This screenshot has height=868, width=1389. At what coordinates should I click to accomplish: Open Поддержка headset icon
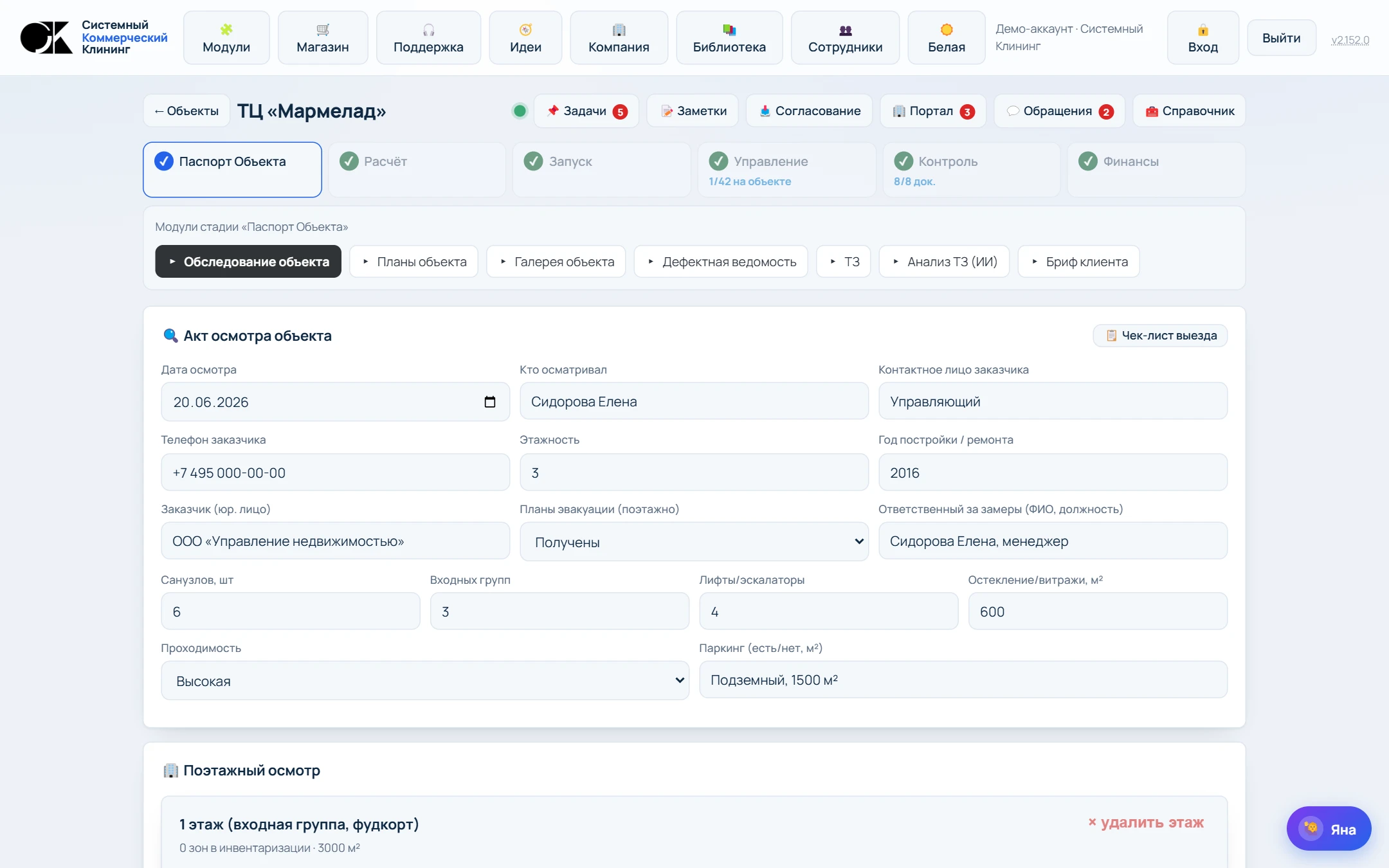[x=428, y=30]
